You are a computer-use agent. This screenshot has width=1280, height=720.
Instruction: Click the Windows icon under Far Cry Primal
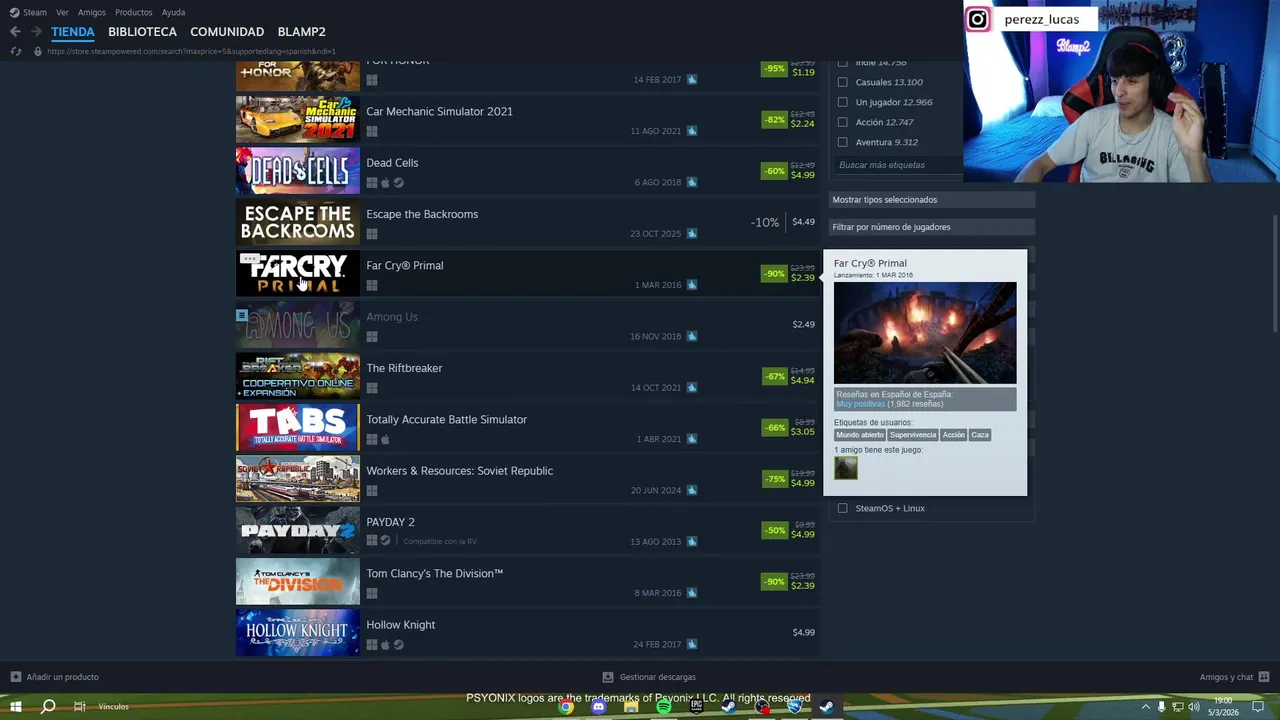click(372, 286)
